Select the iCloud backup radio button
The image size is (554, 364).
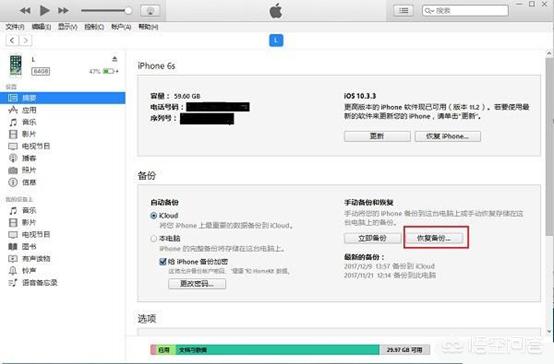154,216
